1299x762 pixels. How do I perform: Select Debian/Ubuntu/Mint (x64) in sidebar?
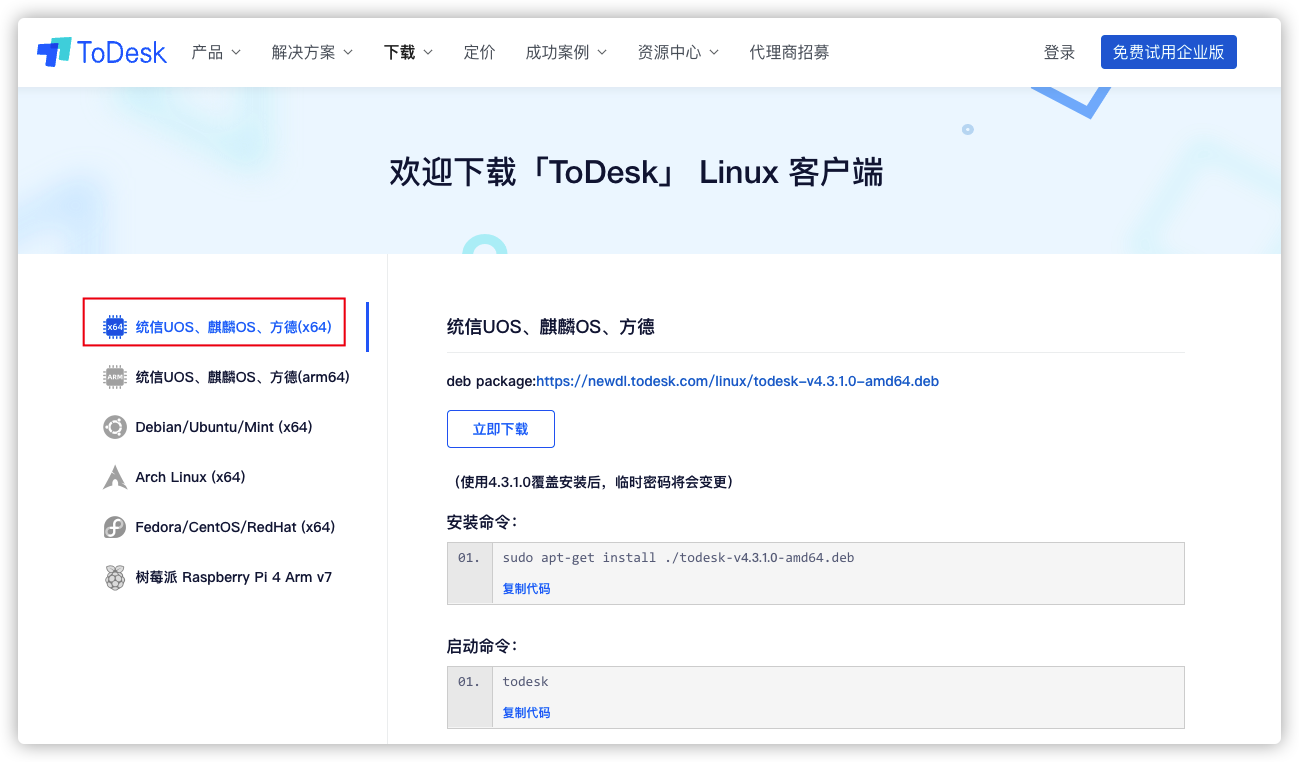[224, 427]
